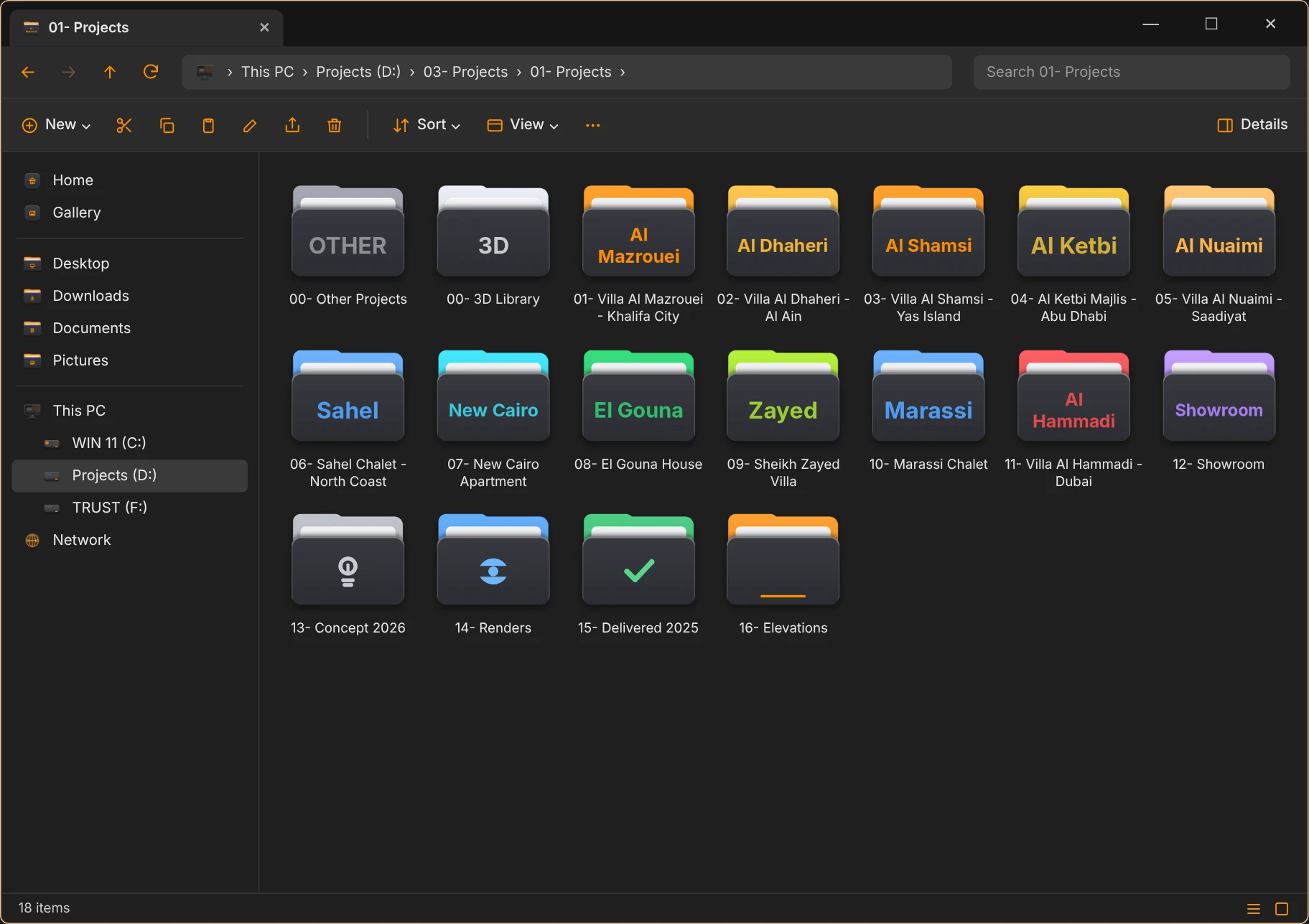Image resolution: width=1309 pixels, height=924 pixels.
Task: Select the 16- Elevations folder
Action: tap(783, 574)
